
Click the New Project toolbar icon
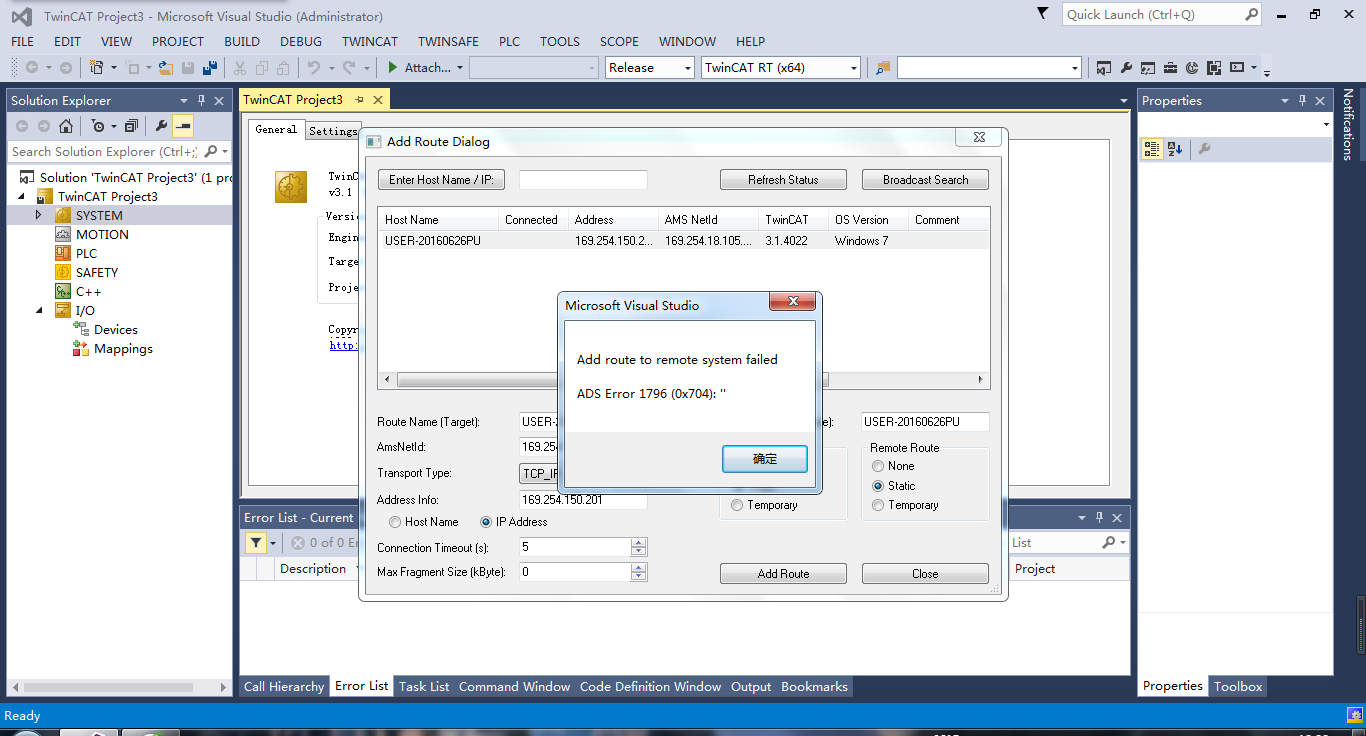click(97, 68)
